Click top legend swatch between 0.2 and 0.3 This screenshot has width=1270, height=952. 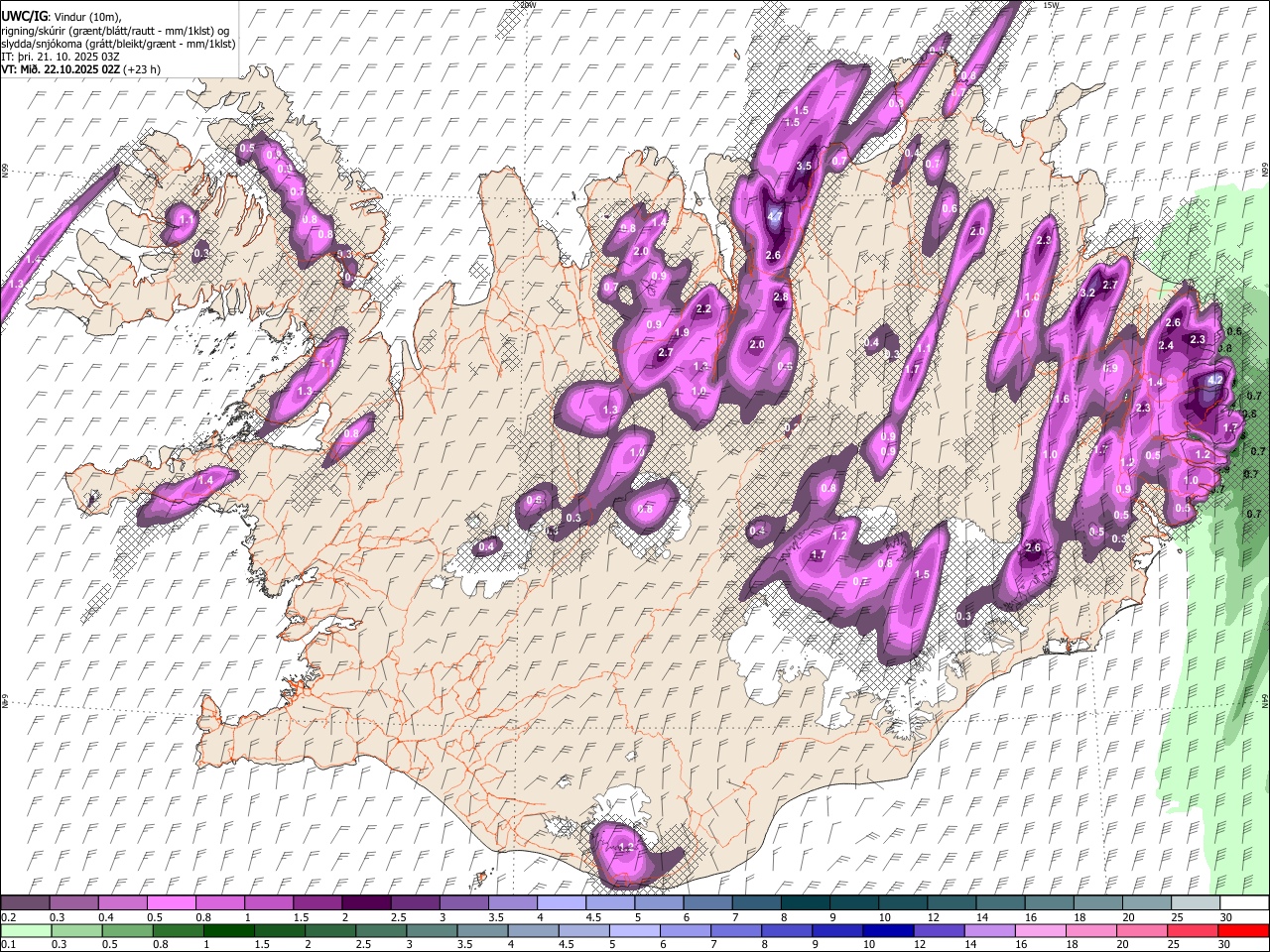pos(25,902)
